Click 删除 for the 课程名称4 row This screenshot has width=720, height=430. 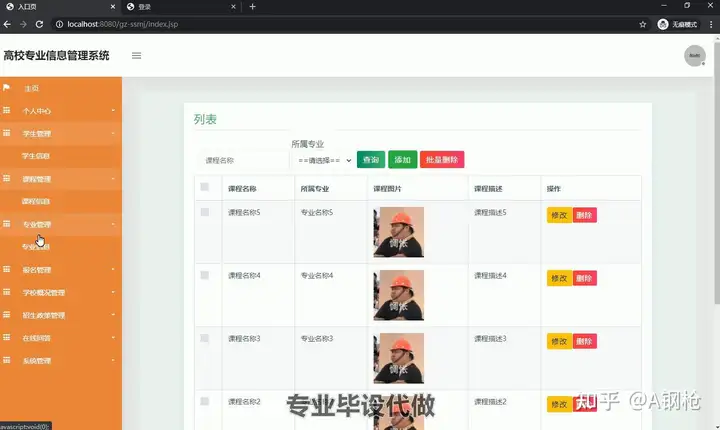(x=584, y=278)
